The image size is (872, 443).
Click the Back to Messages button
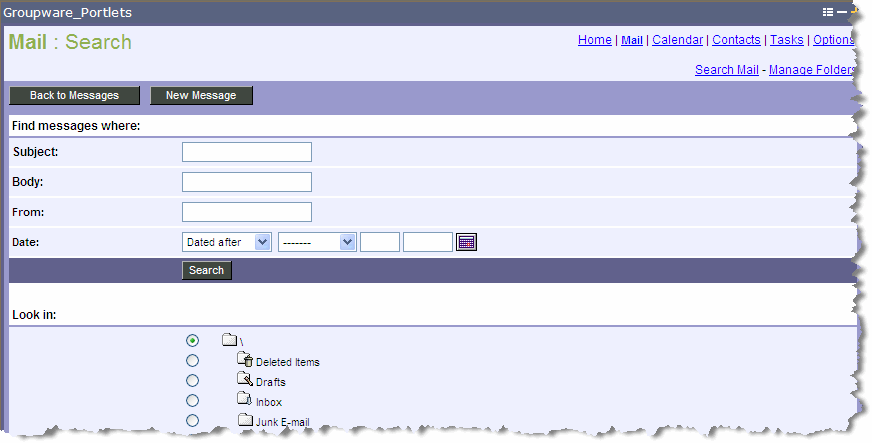[x=75, y=95]
